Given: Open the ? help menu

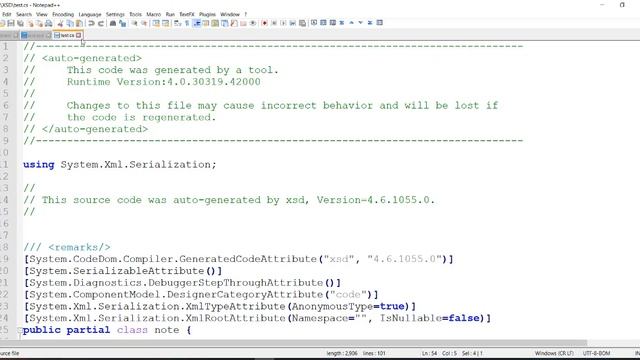Looking at the screenshot, I should tap(246, 14).
